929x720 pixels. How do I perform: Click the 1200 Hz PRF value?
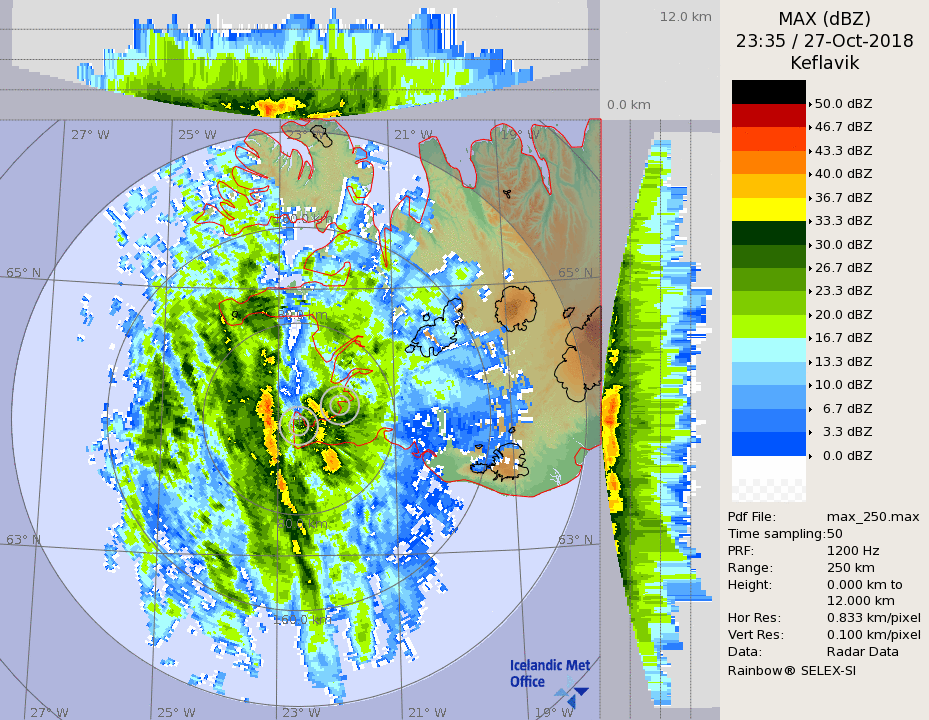[x=853, y=550]
